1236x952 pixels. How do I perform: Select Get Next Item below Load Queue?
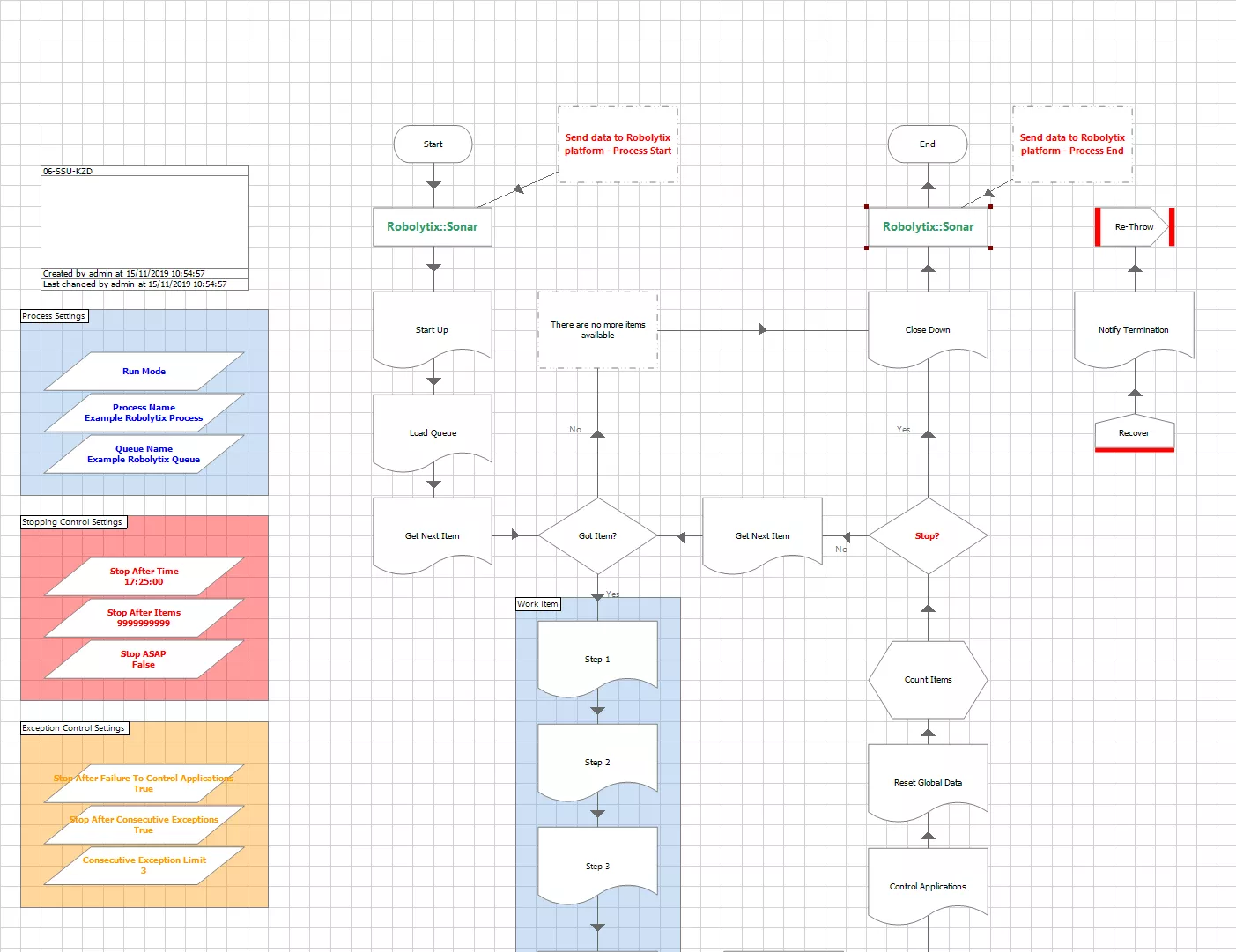[433, 535]
